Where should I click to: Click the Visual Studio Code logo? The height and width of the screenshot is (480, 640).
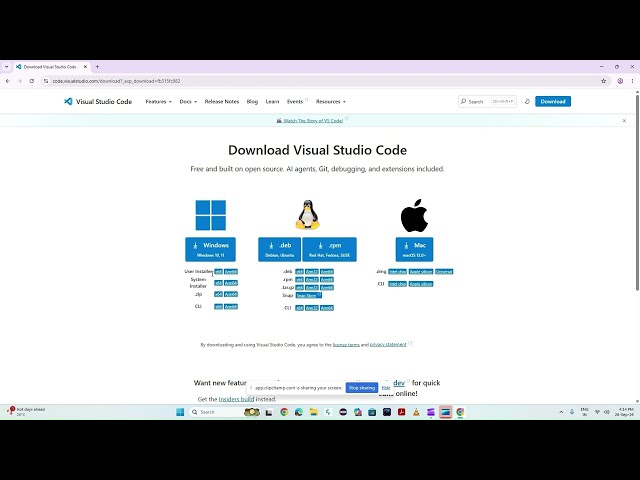(x=98, y=102)
